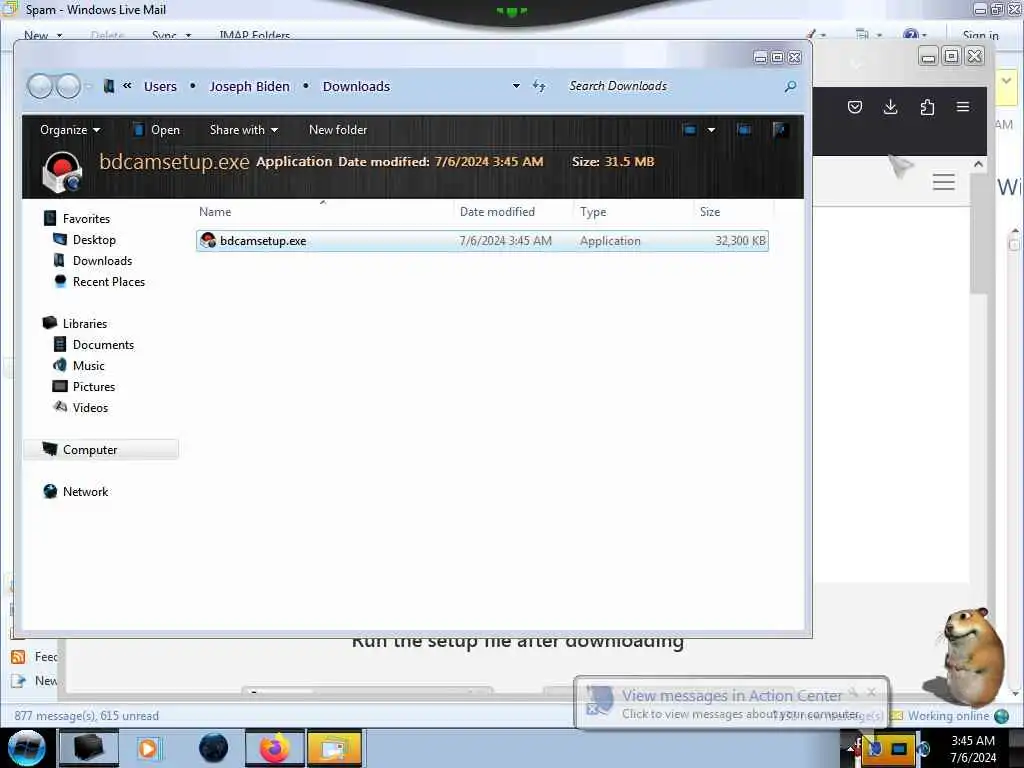Click the Explorer taskbar button
The image size is (1024, 768).
(89, 748)
